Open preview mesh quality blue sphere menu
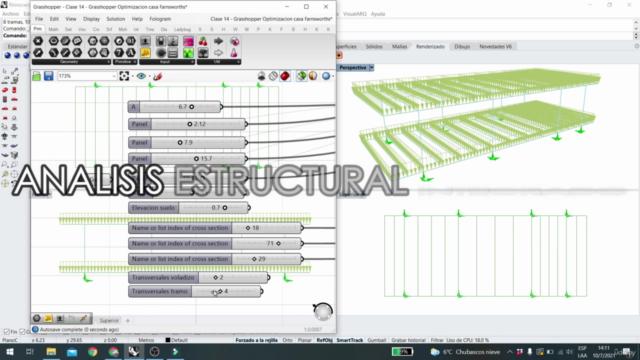 click(x=326, y=76)
